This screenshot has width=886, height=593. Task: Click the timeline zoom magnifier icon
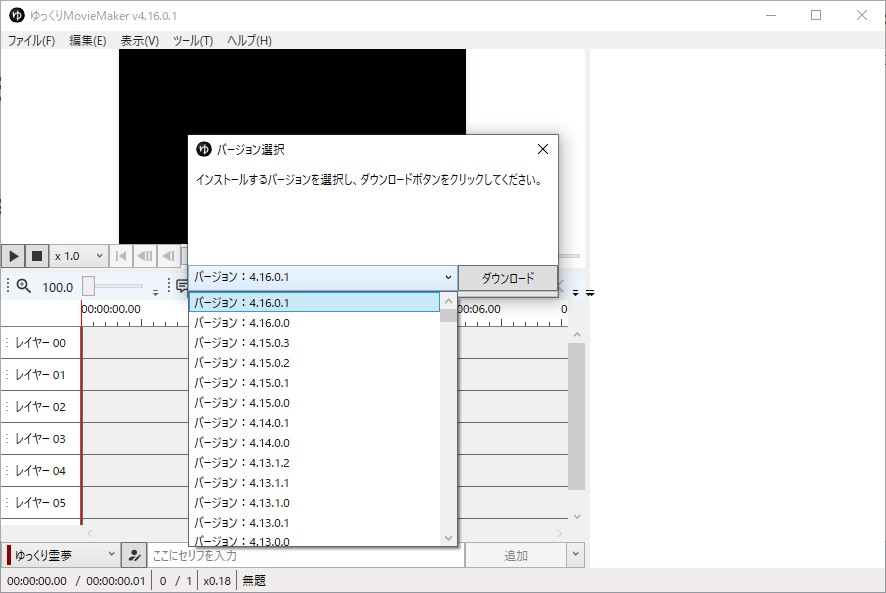tap(24, 286)
